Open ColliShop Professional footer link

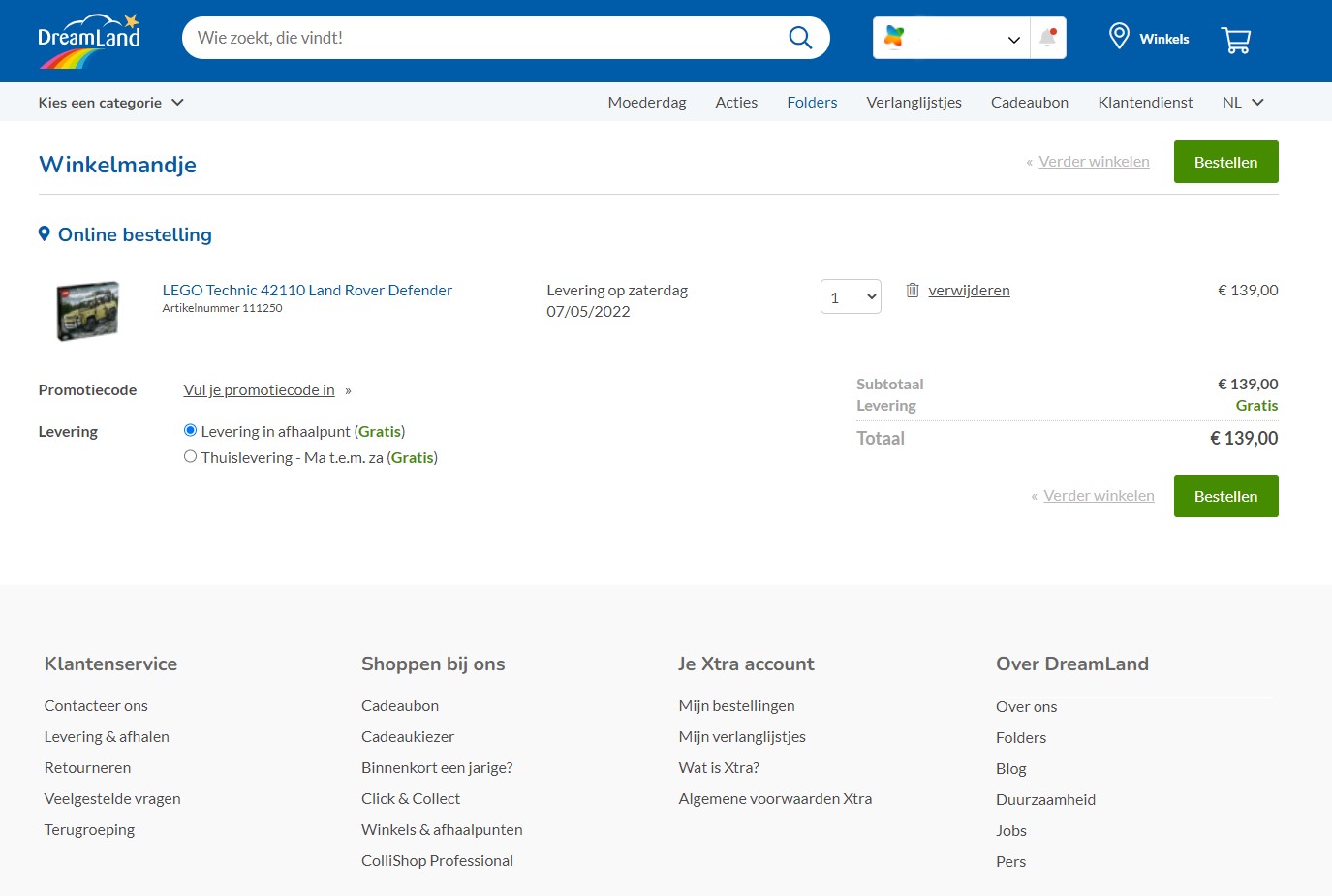[437, 861]
